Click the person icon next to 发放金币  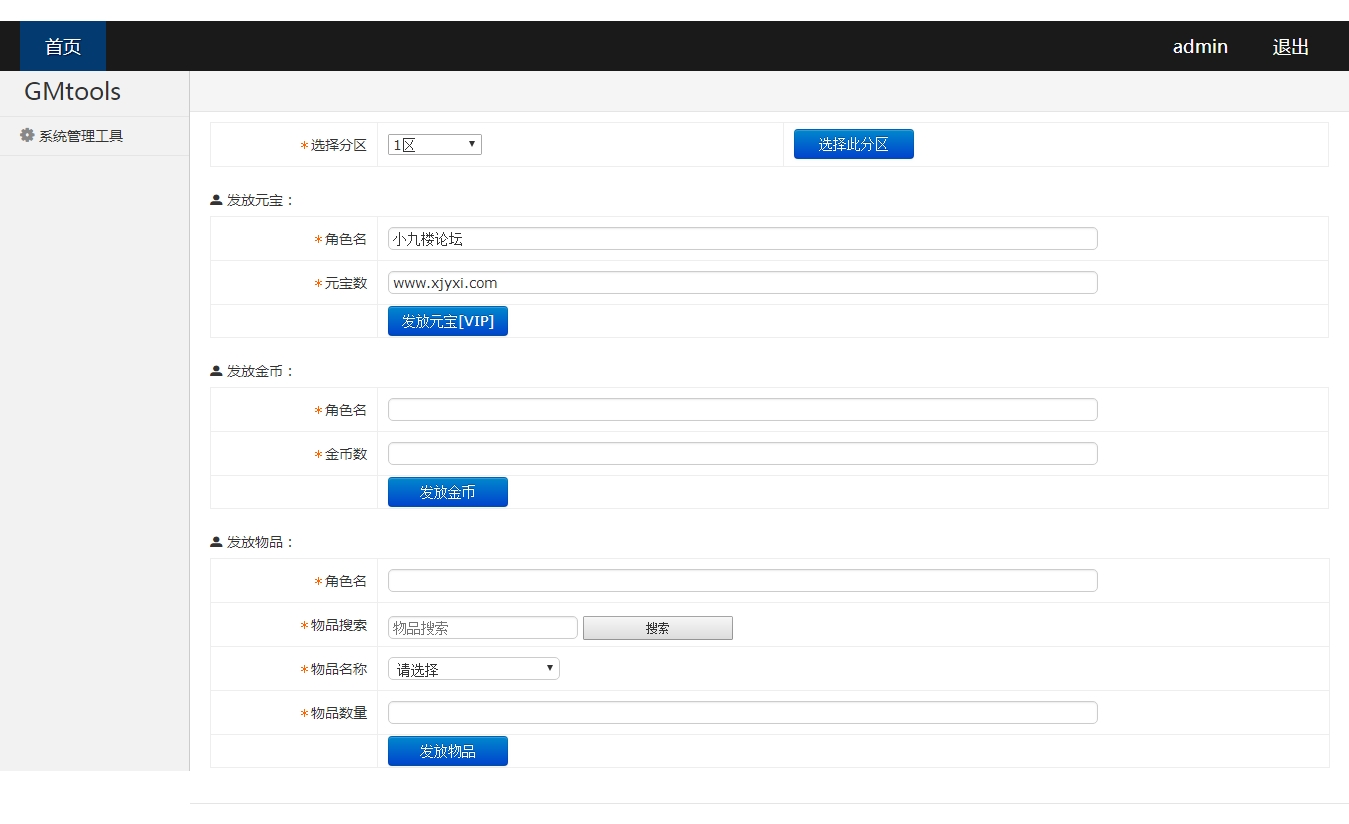(216, 371)
